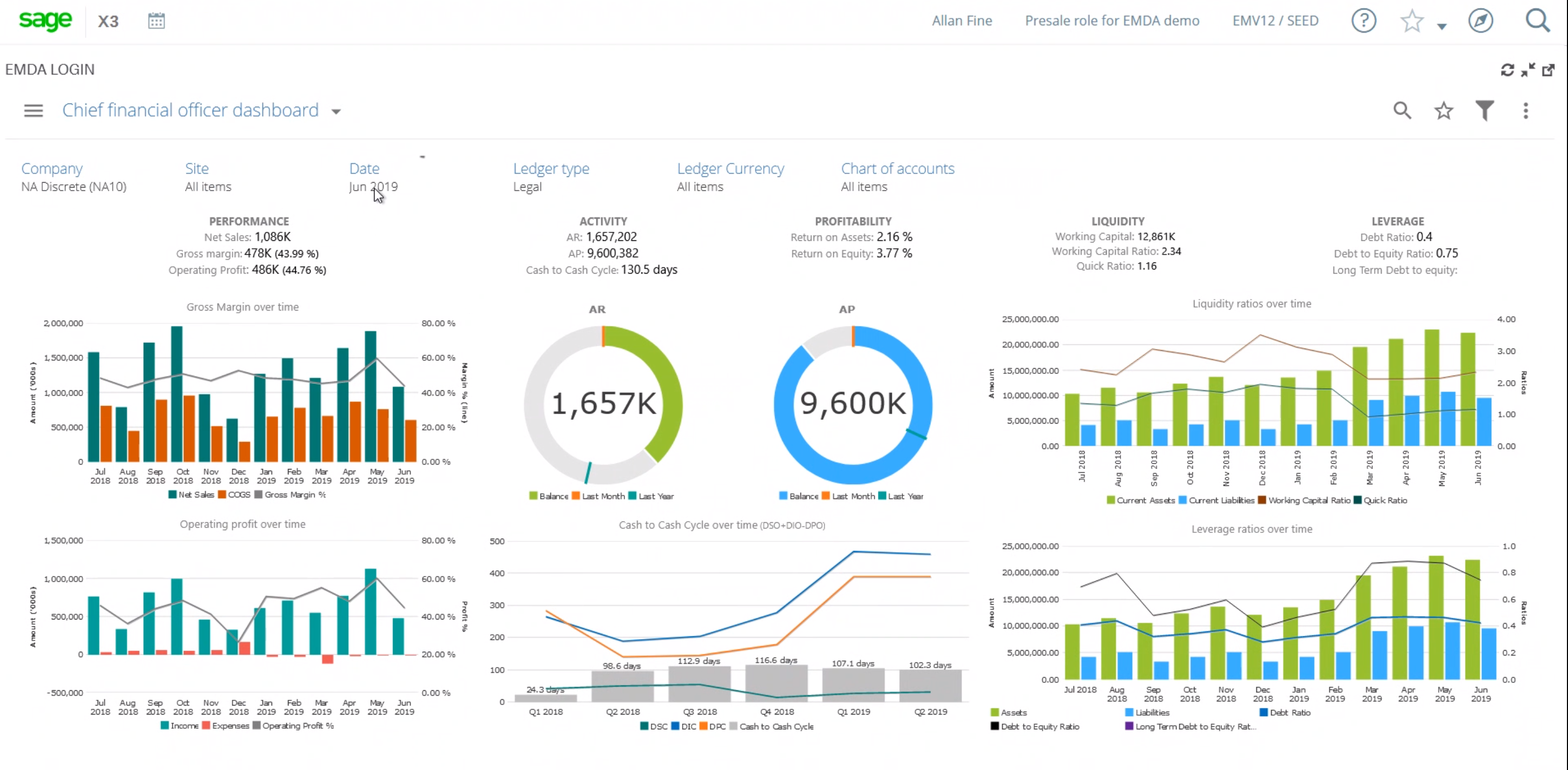Open the Help question mark icon
The image size is (1568, 770).
(1364, 20)
